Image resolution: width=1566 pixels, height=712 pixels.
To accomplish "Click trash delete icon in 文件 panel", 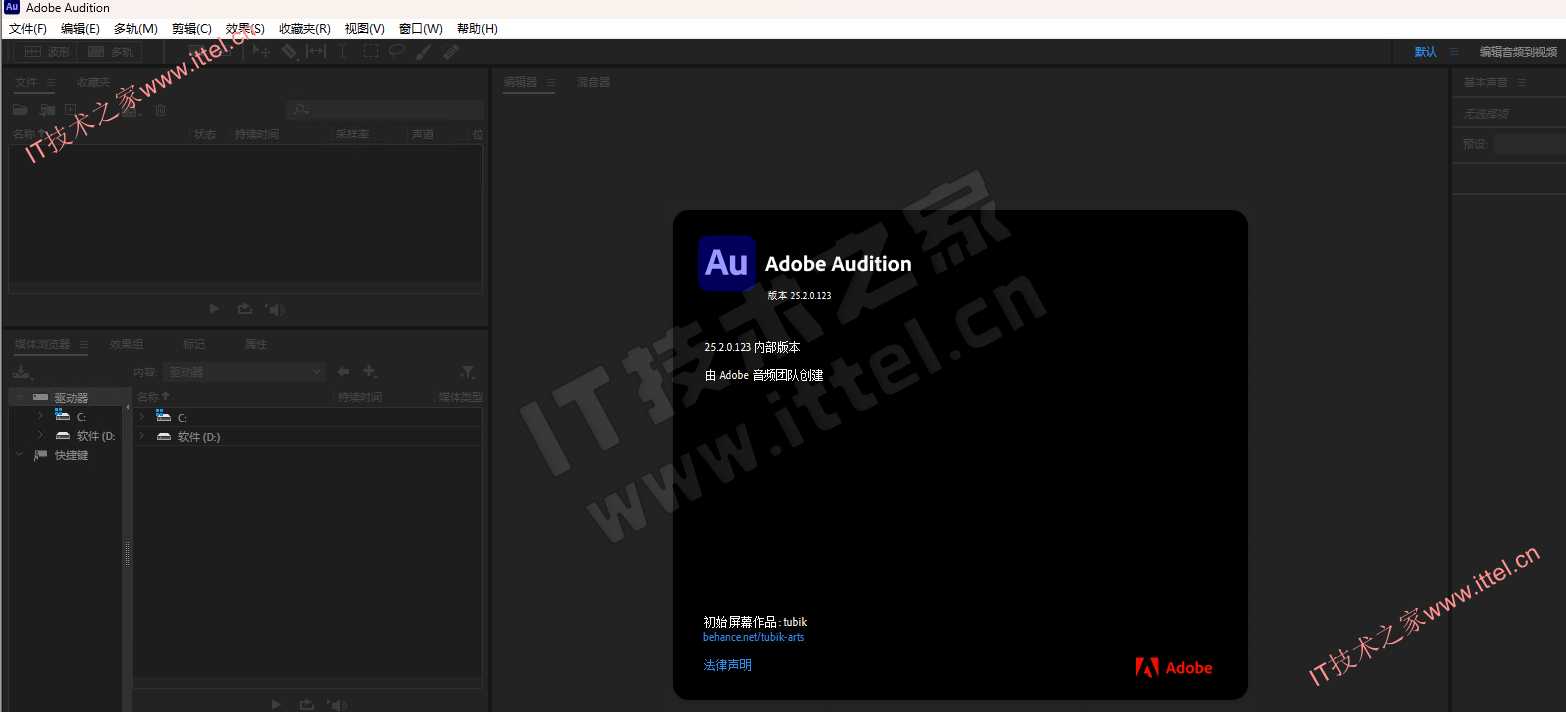I will pos(160,110).
